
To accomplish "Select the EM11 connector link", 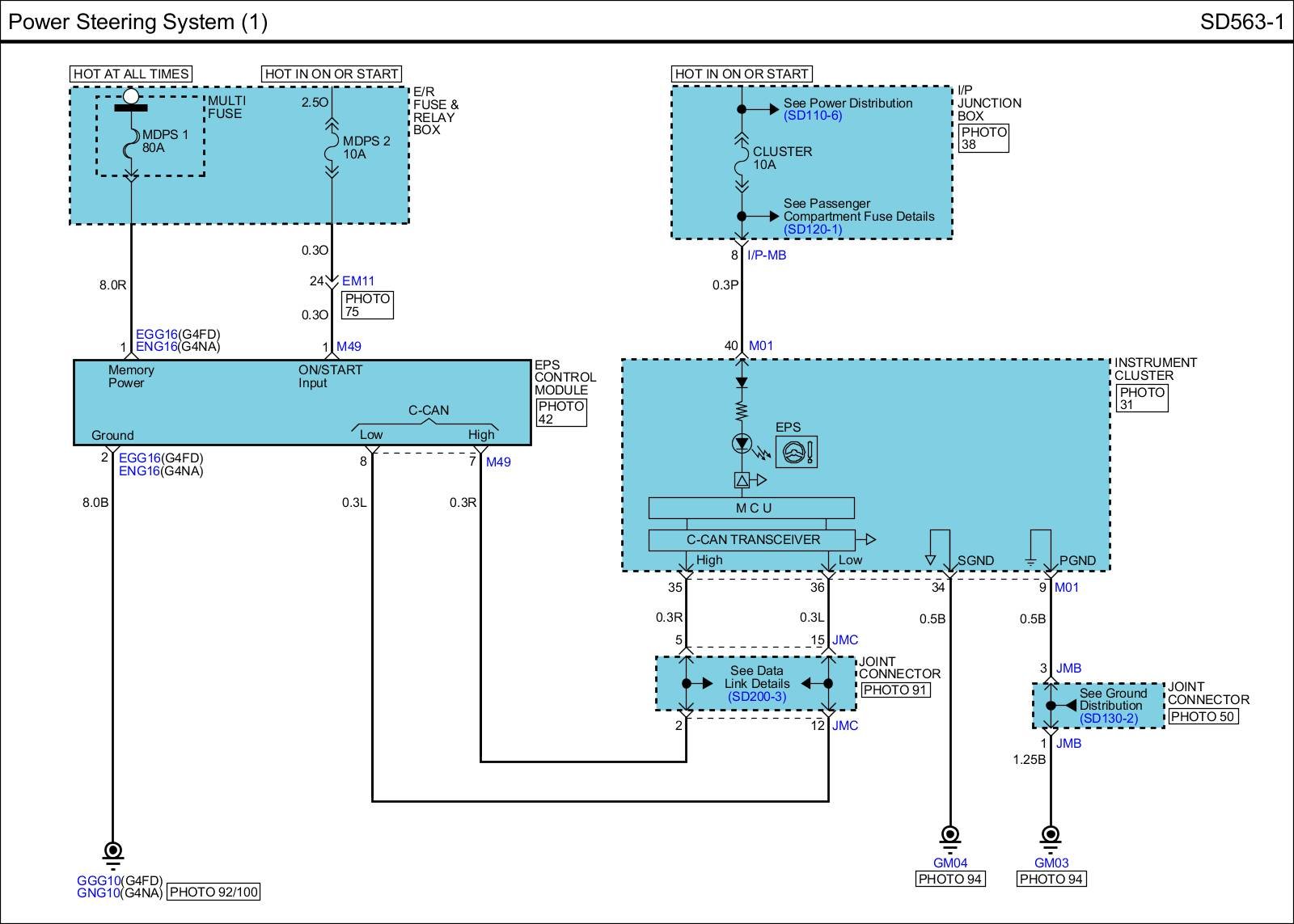I will (357, 281).
